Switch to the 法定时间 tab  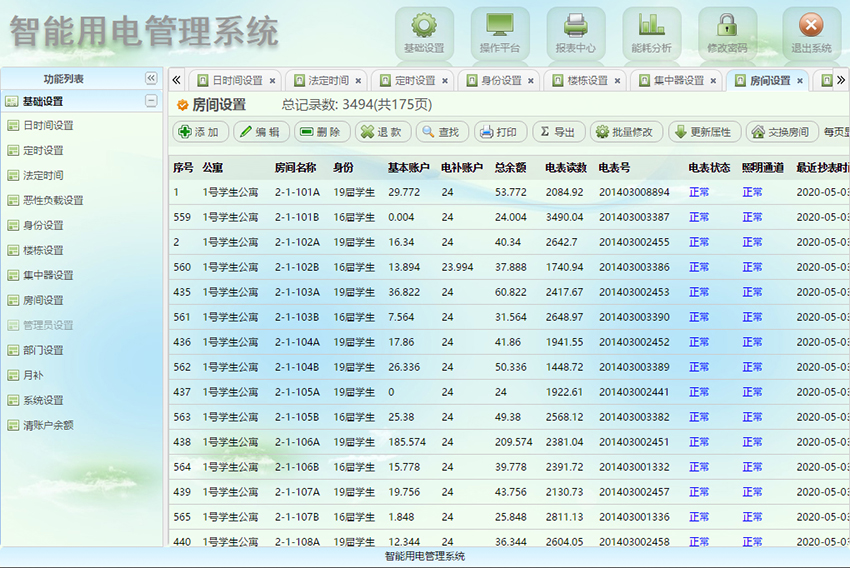point(327,81)
